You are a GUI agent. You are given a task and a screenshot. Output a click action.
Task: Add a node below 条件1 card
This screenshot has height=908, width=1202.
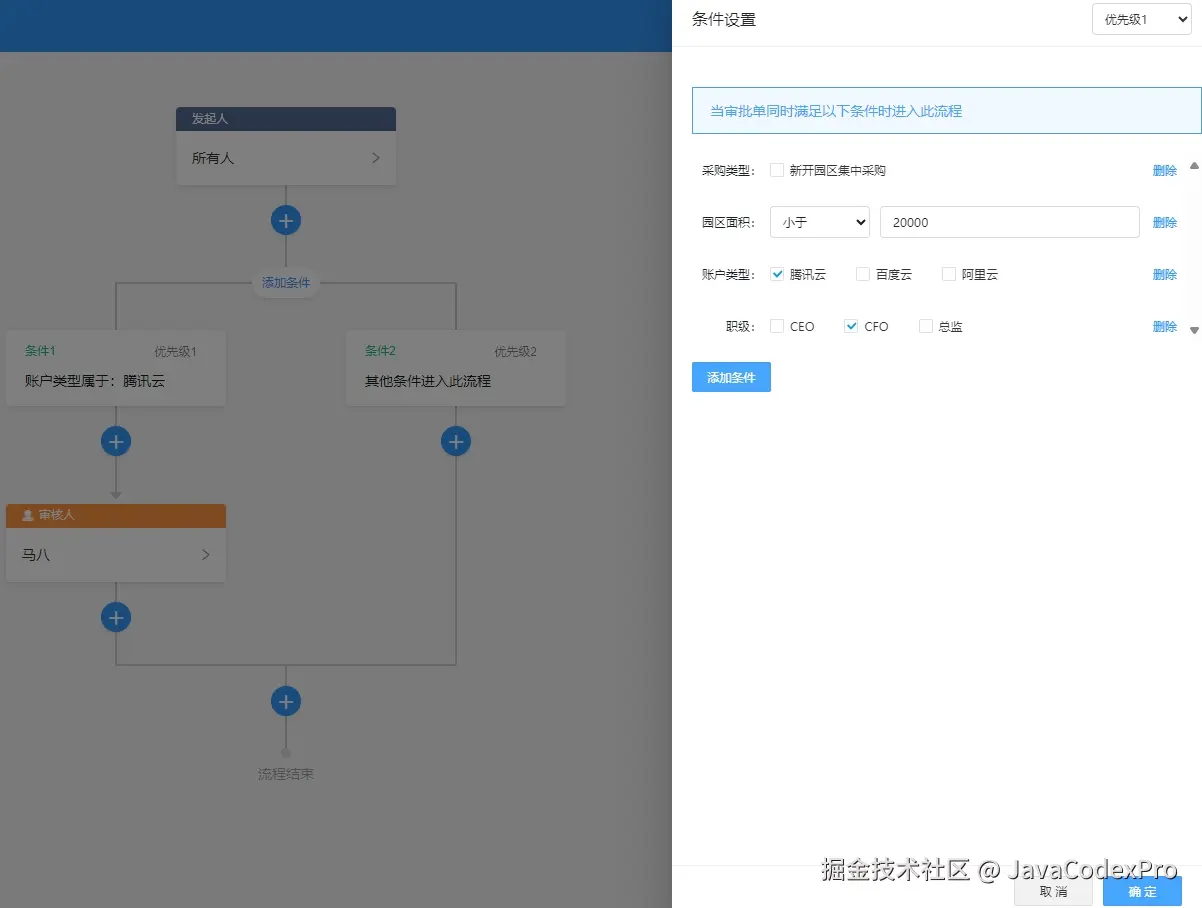[x=116, y=441]
